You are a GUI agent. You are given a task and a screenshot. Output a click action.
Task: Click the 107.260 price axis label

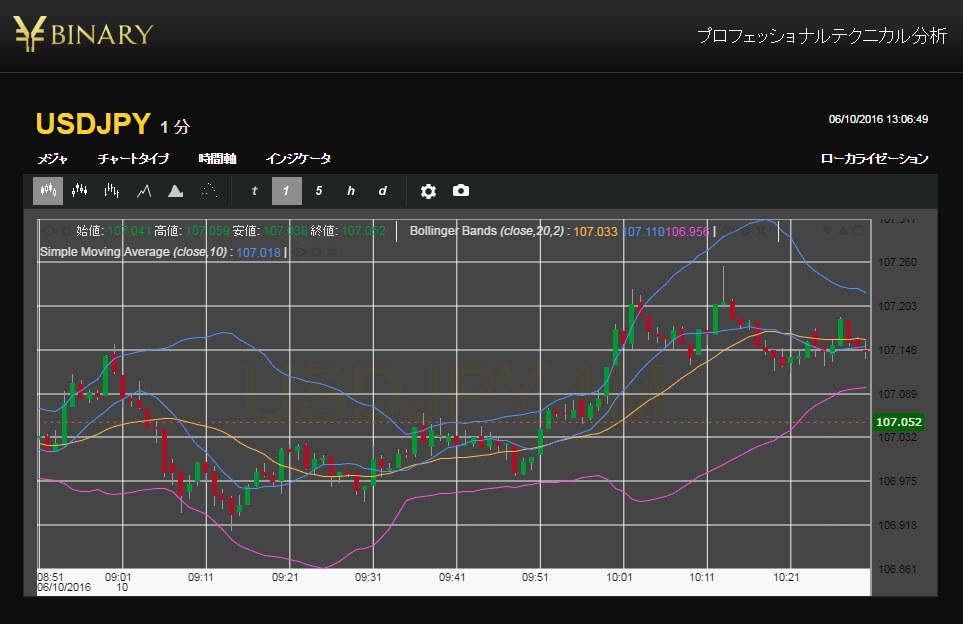[897, 262]
